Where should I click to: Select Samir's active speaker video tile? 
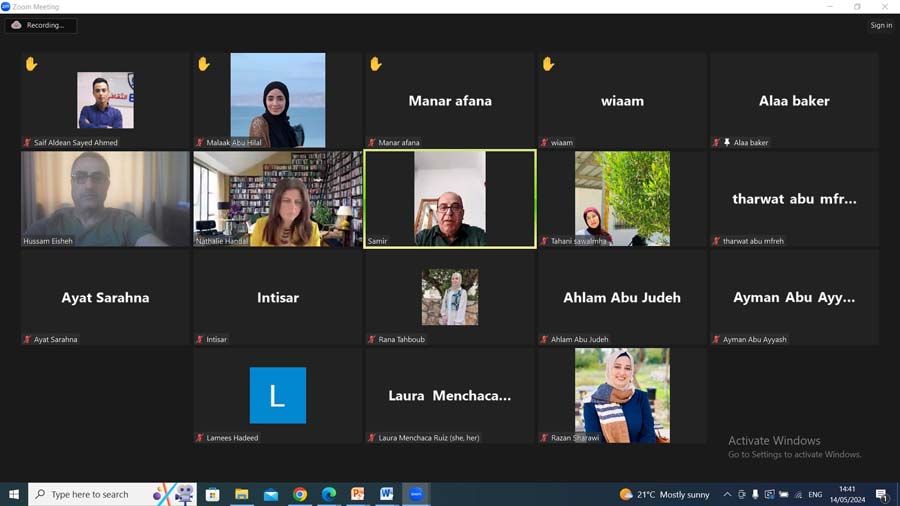click(x=449, y=198)
